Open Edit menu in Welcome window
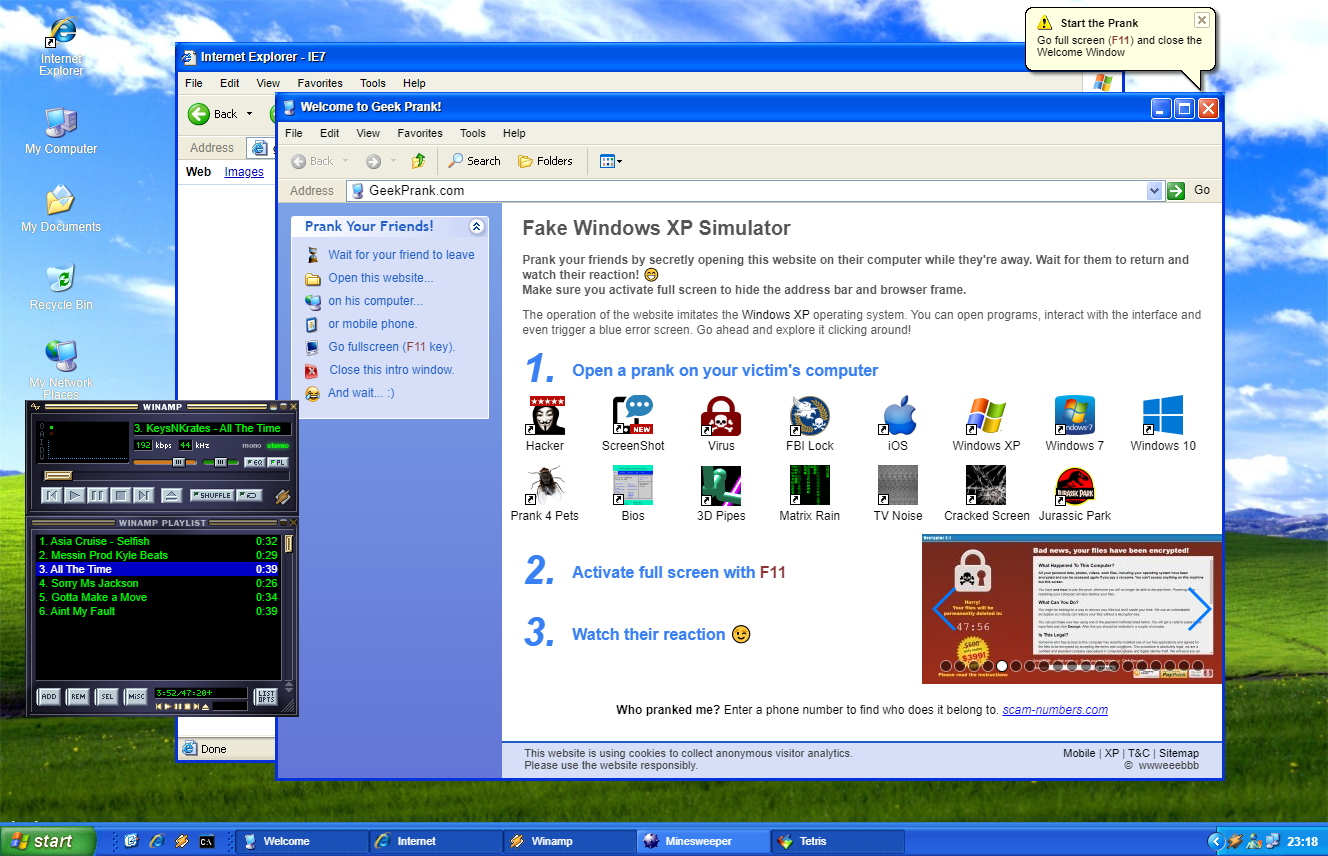Screen dimensions: 1328x856 (330, 133)
